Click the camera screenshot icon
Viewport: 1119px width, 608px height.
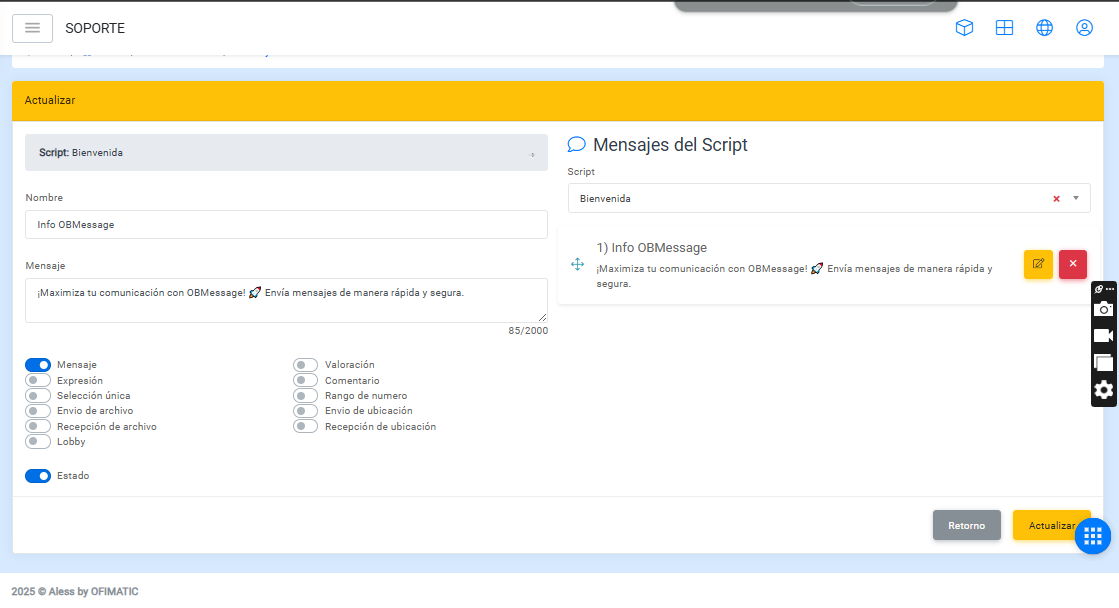[x=1103, y=309]
